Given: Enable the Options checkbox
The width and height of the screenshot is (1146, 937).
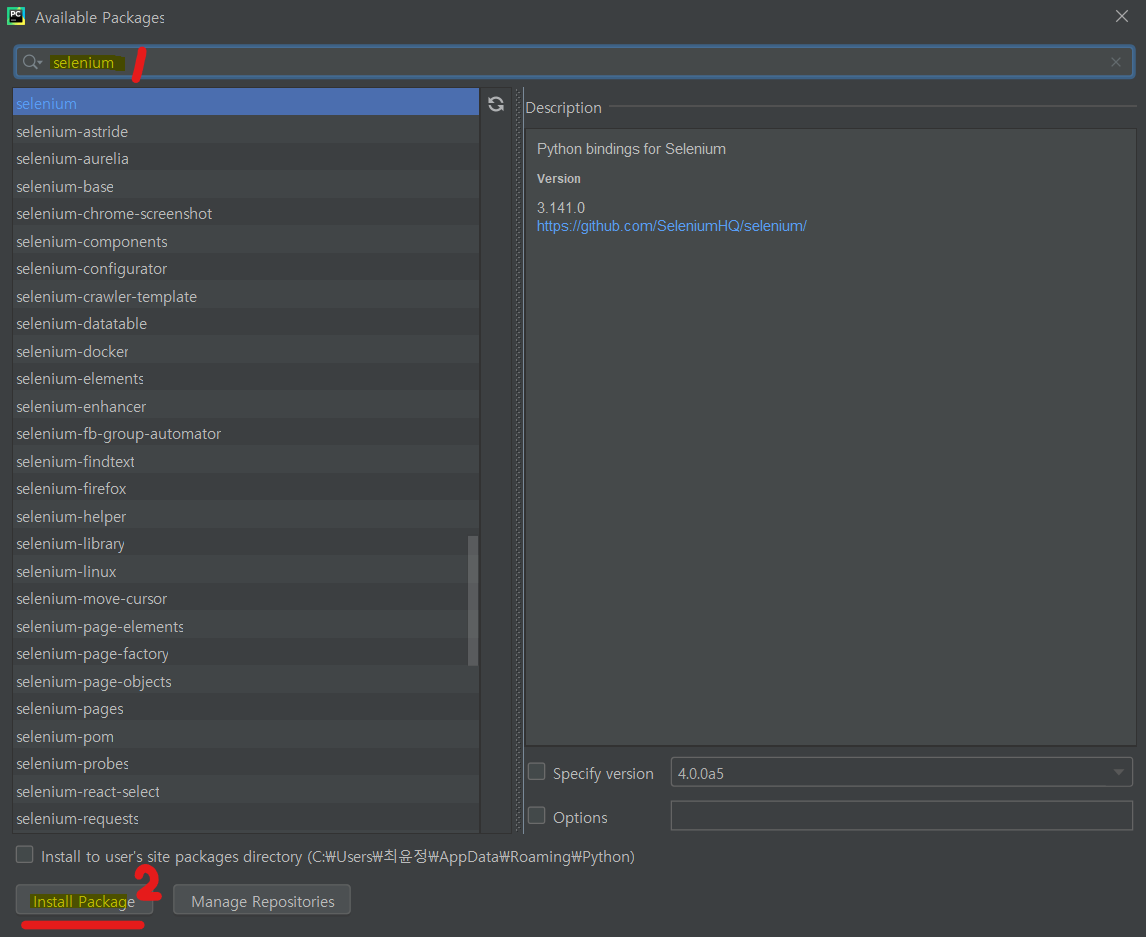Looking at the screenshot, I should click(x=536, y=816).
